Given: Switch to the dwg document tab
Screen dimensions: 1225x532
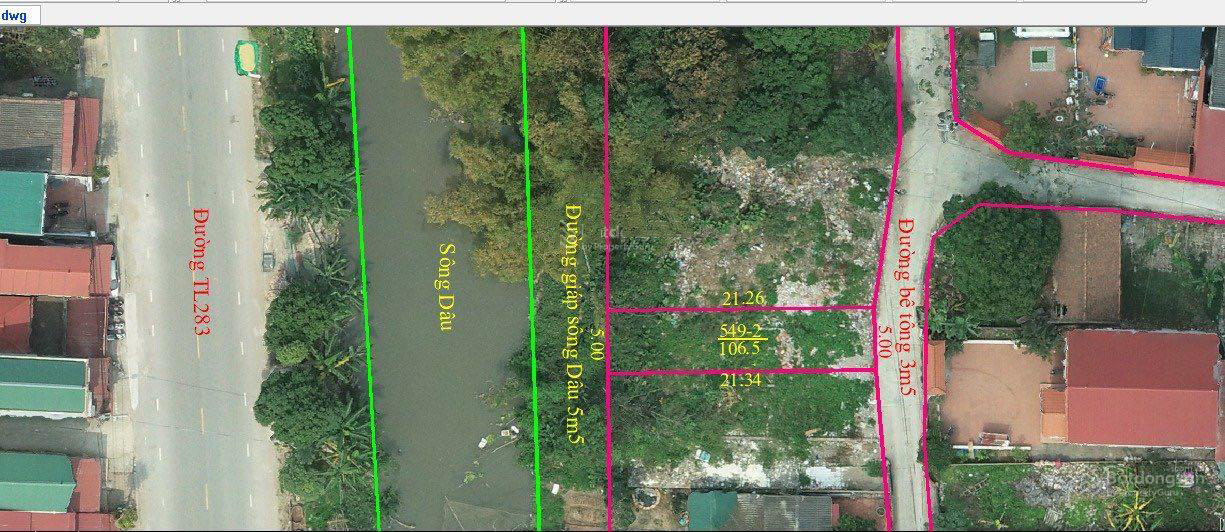Looking at the screenshot, I should tap(15, 15).
